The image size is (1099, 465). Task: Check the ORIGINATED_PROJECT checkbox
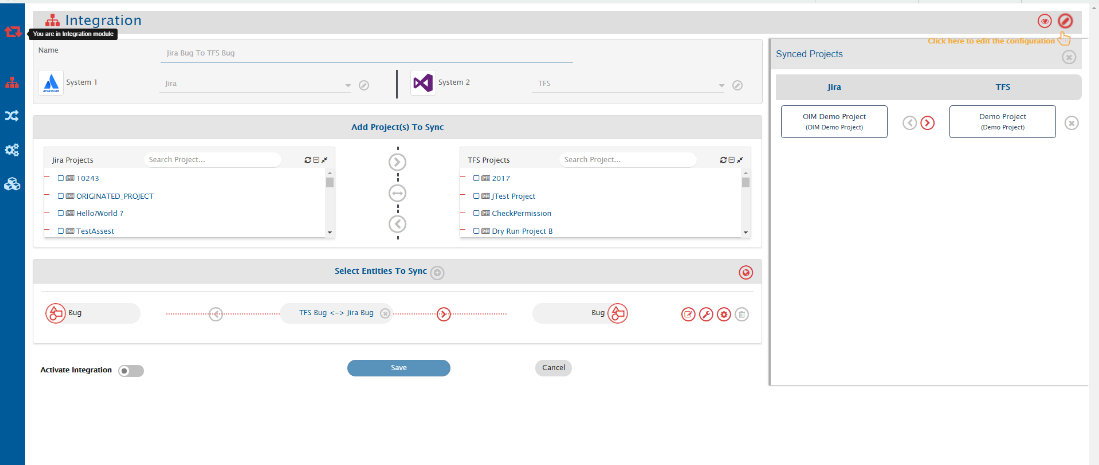[x=61, y=196]
